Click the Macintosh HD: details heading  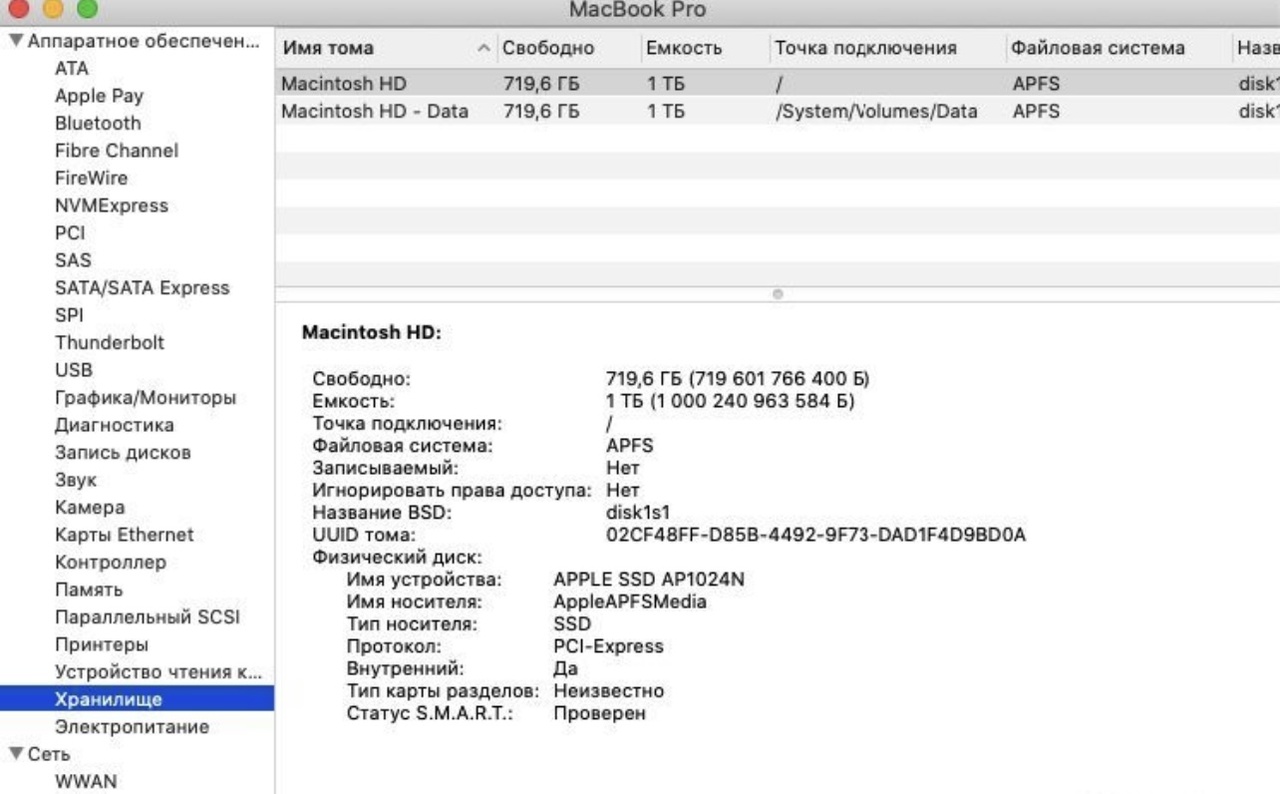point(371,334)
